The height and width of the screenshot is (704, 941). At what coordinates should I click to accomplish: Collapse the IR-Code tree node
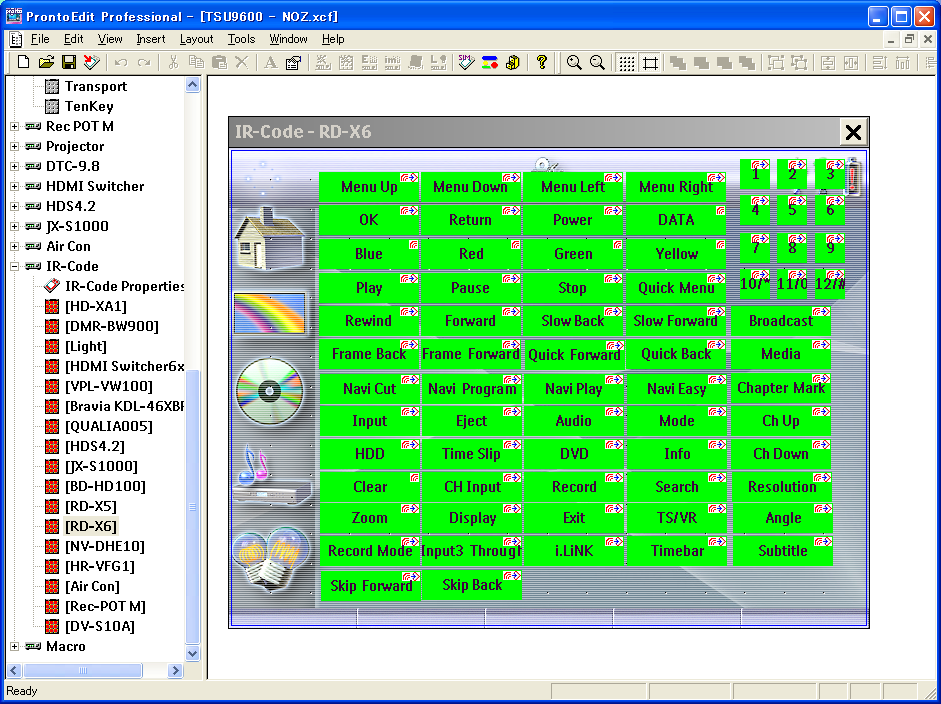(x=15, y=266)
